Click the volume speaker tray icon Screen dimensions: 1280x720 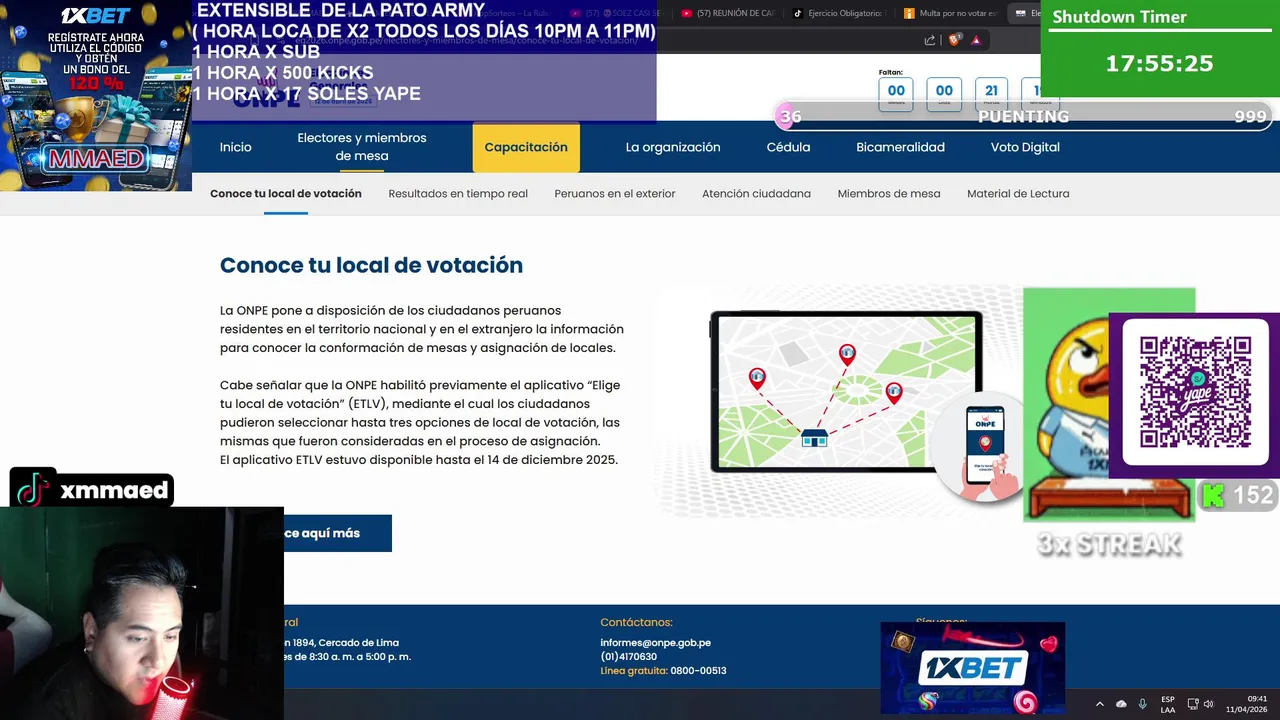tap(1208, 704)
